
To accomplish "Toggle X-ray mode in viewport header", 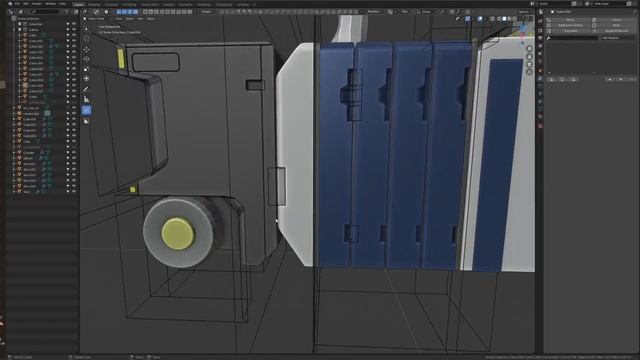I will [492, 19].
